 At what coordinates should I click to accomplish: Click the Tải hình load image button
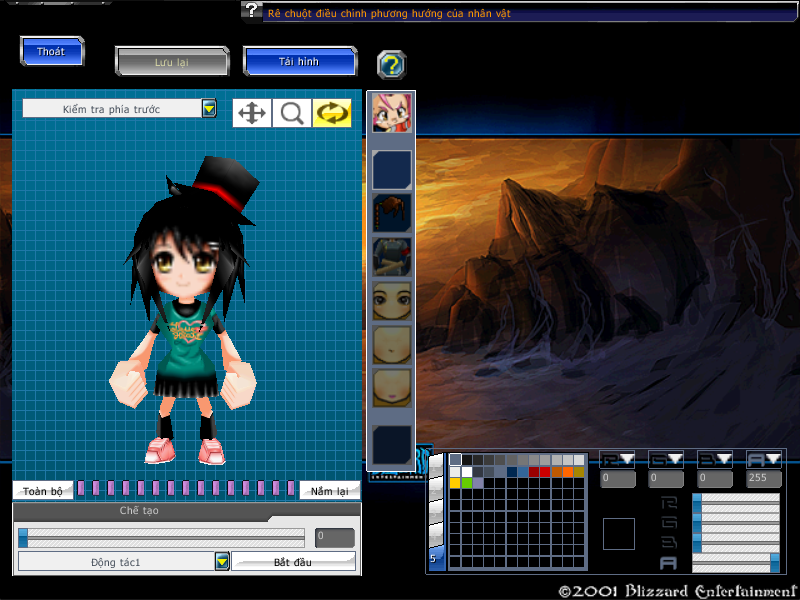point(299,62)
